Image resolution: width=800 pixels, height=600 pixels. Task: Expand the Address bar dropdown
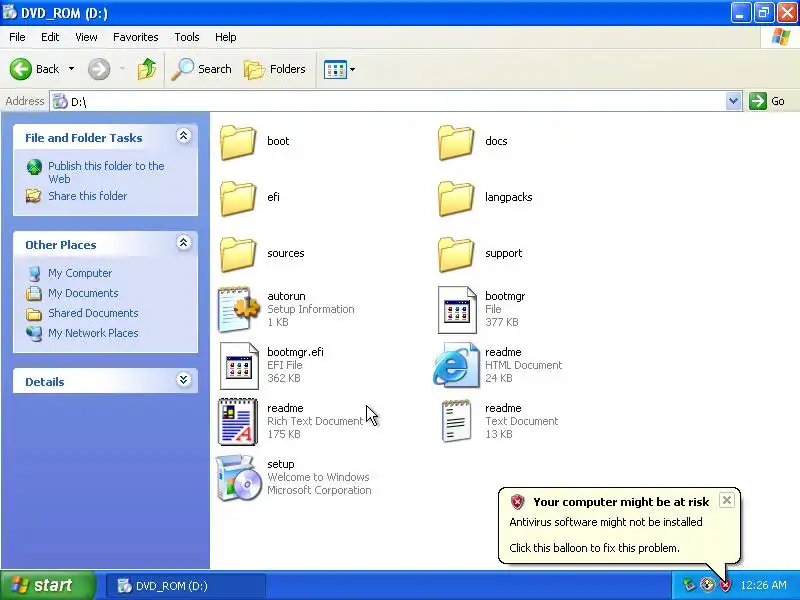pyautogui.click(x=733, y=101)
